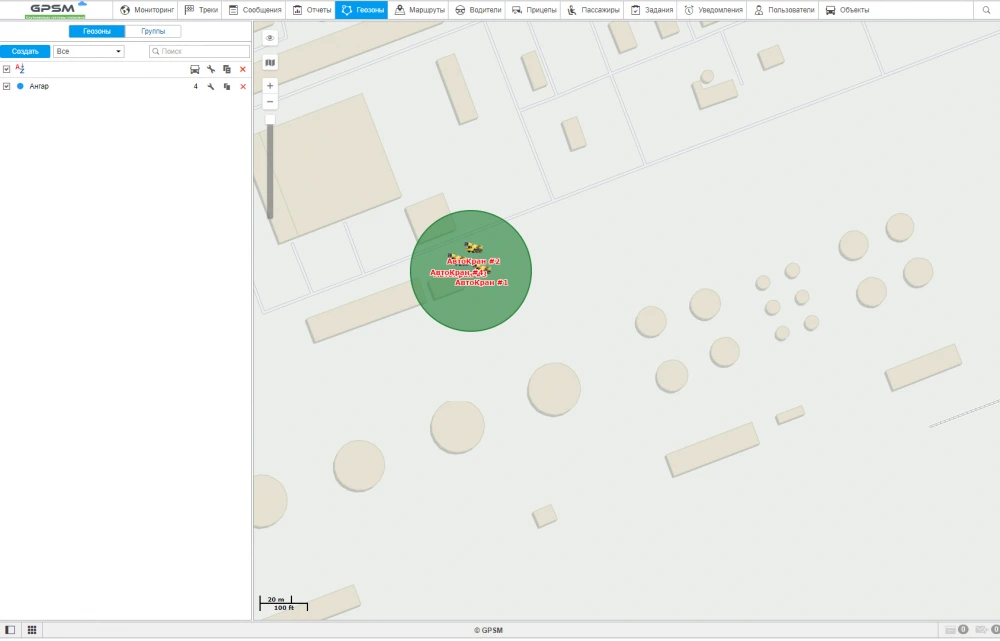Viewport: 1000px width, 641px height.
Task: Click copy icon in Ангар row
Action: (x=227, y=87)
